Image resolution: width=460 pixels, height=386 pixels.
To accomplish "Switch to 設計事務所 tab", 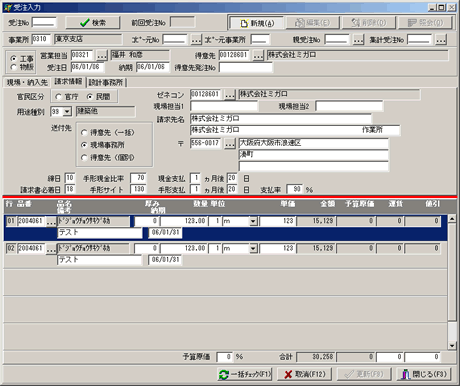I will (106, 82).
